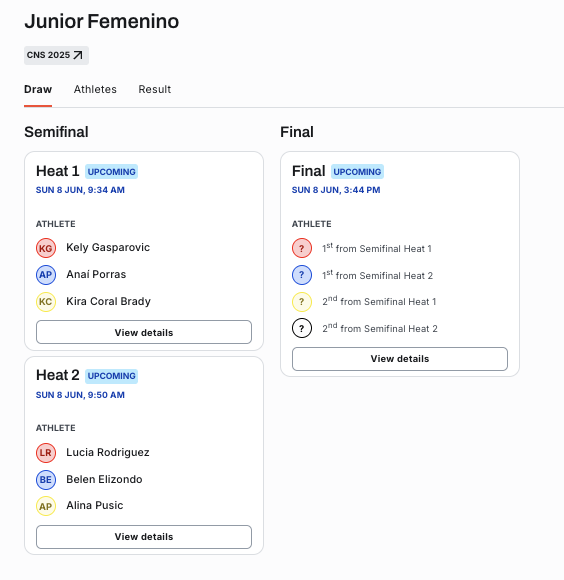Click the blue BE avatar for Belen Elizondo

[46, 480]
